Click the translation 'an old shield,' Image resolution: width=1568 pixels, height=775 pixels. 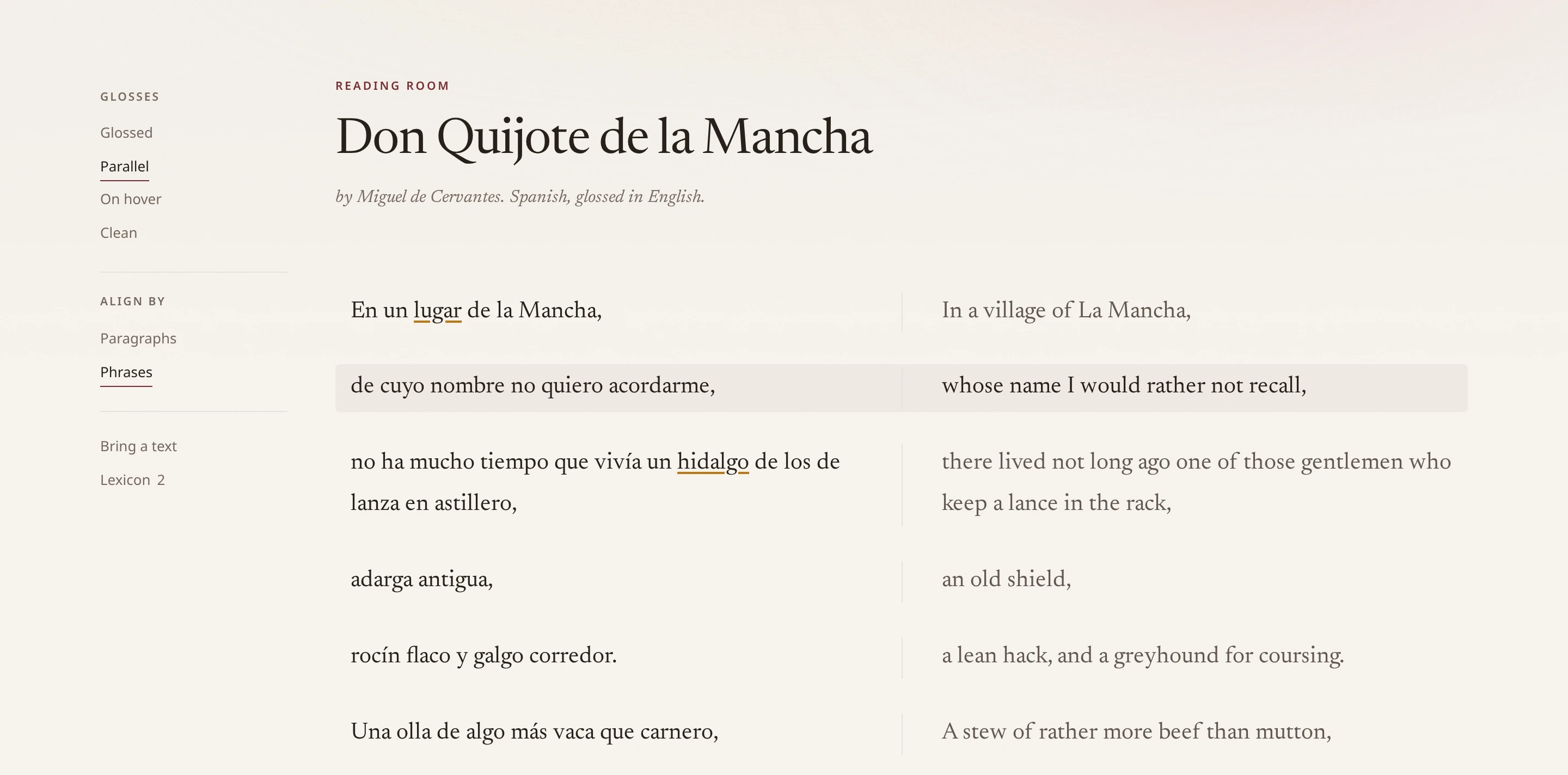point(1006,579)
